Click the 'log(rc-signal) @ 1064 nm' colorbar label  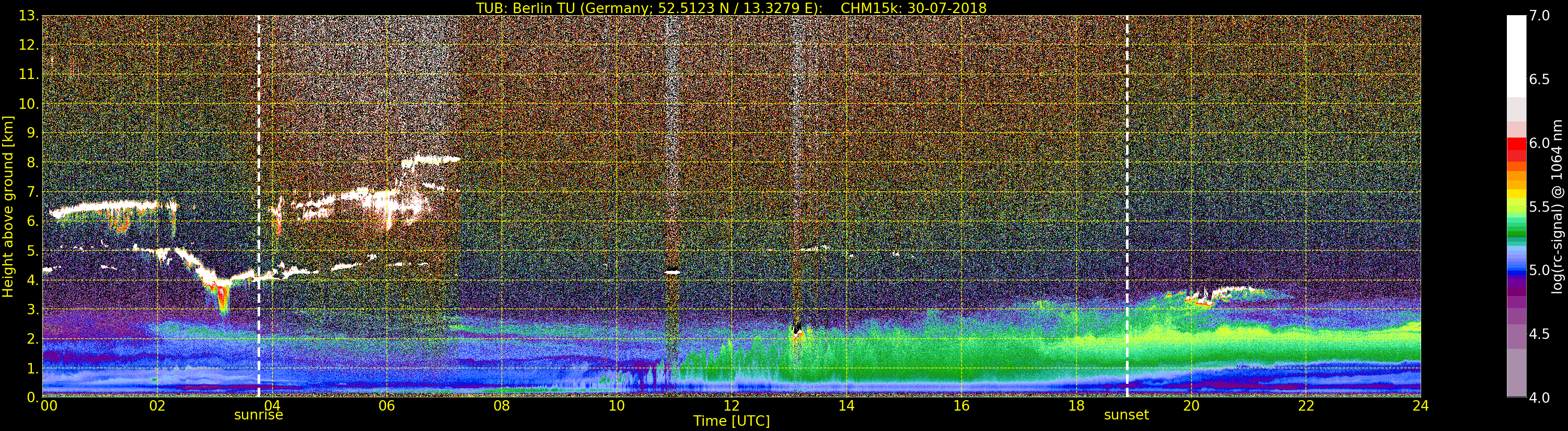coord(1558,206)
